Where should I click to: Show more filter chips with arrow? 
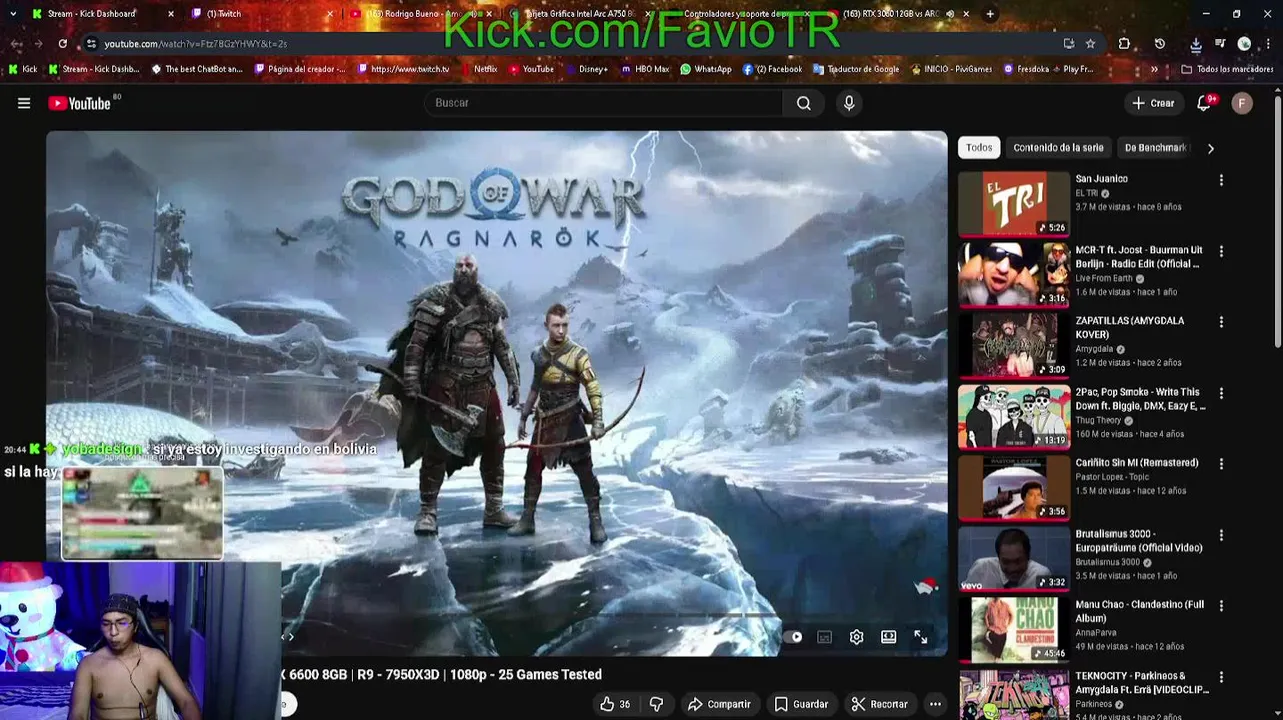(1210, 148)
